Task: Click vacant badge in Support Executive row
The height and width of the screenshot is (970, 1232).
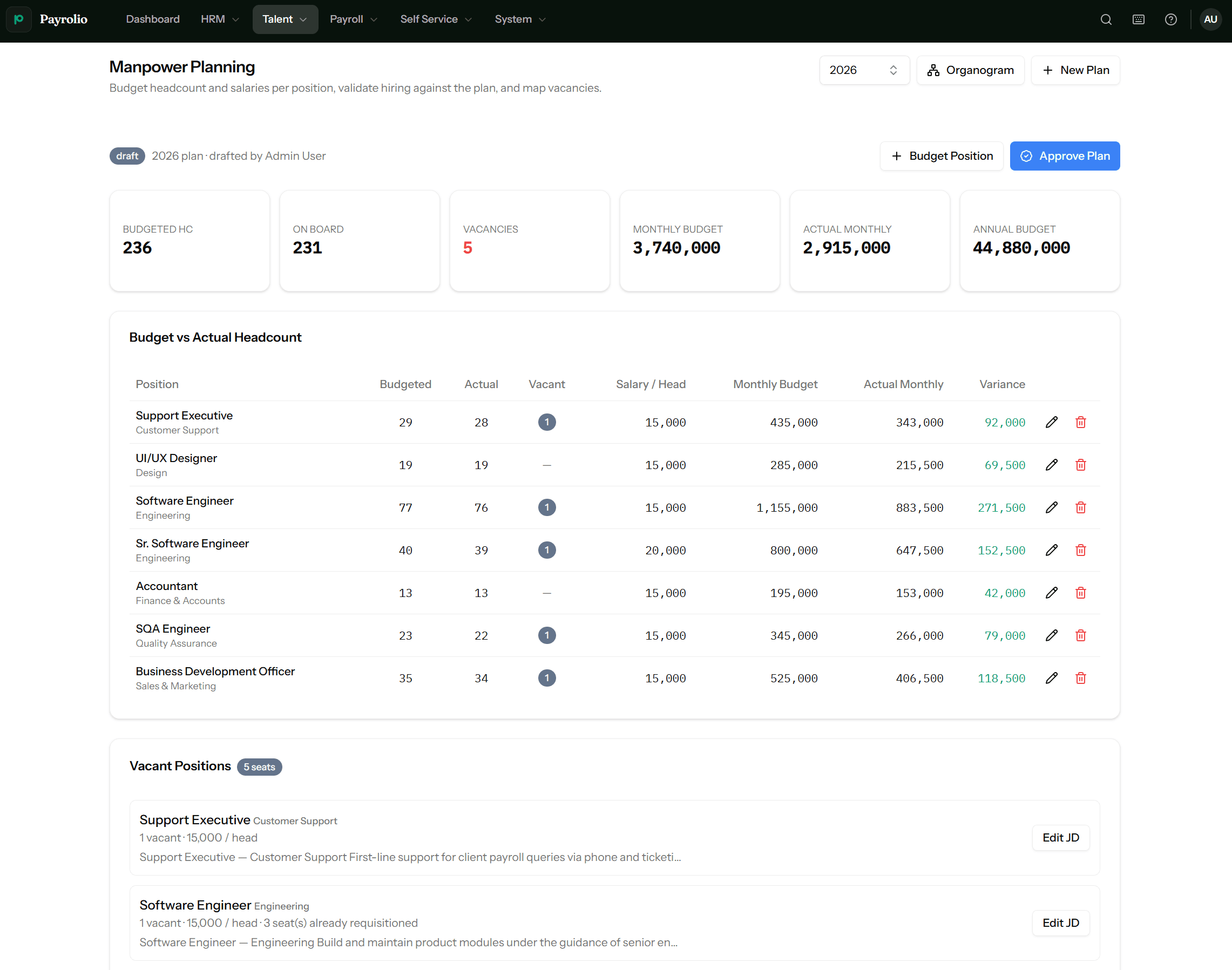Action: click(x=546, y=422)
